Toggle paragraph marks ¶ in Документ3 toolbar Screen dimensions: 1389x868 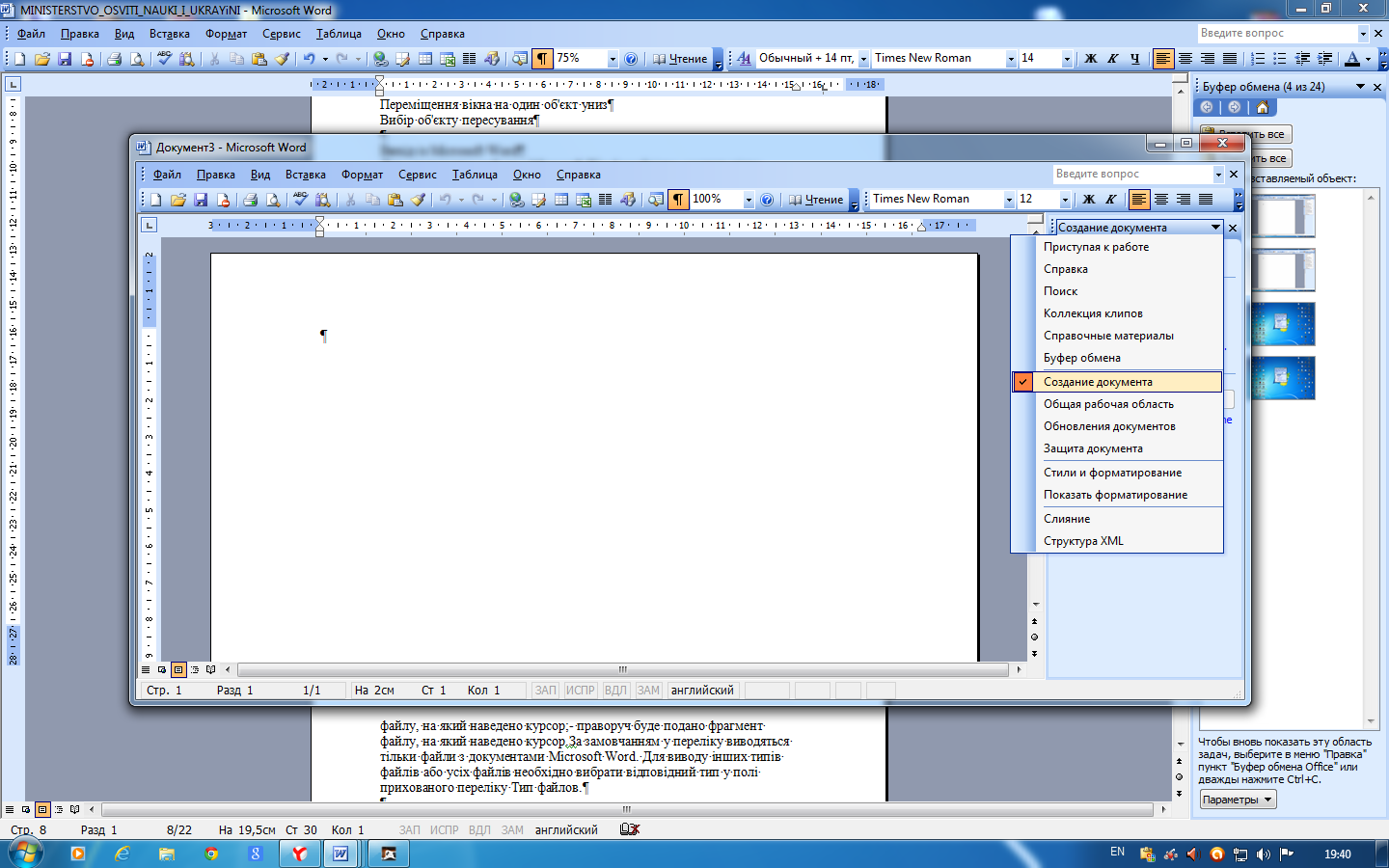(678, 200)
